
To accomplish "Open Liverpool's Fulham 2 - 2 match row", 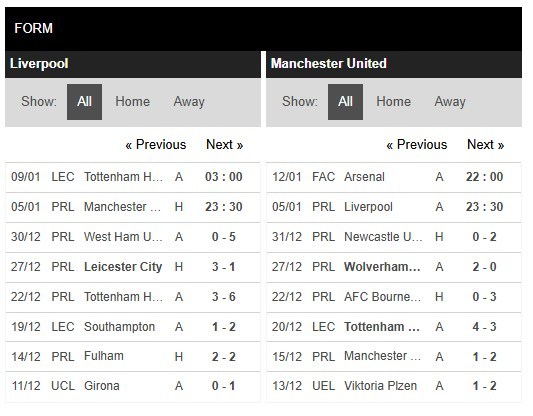I will pos(133,357).
